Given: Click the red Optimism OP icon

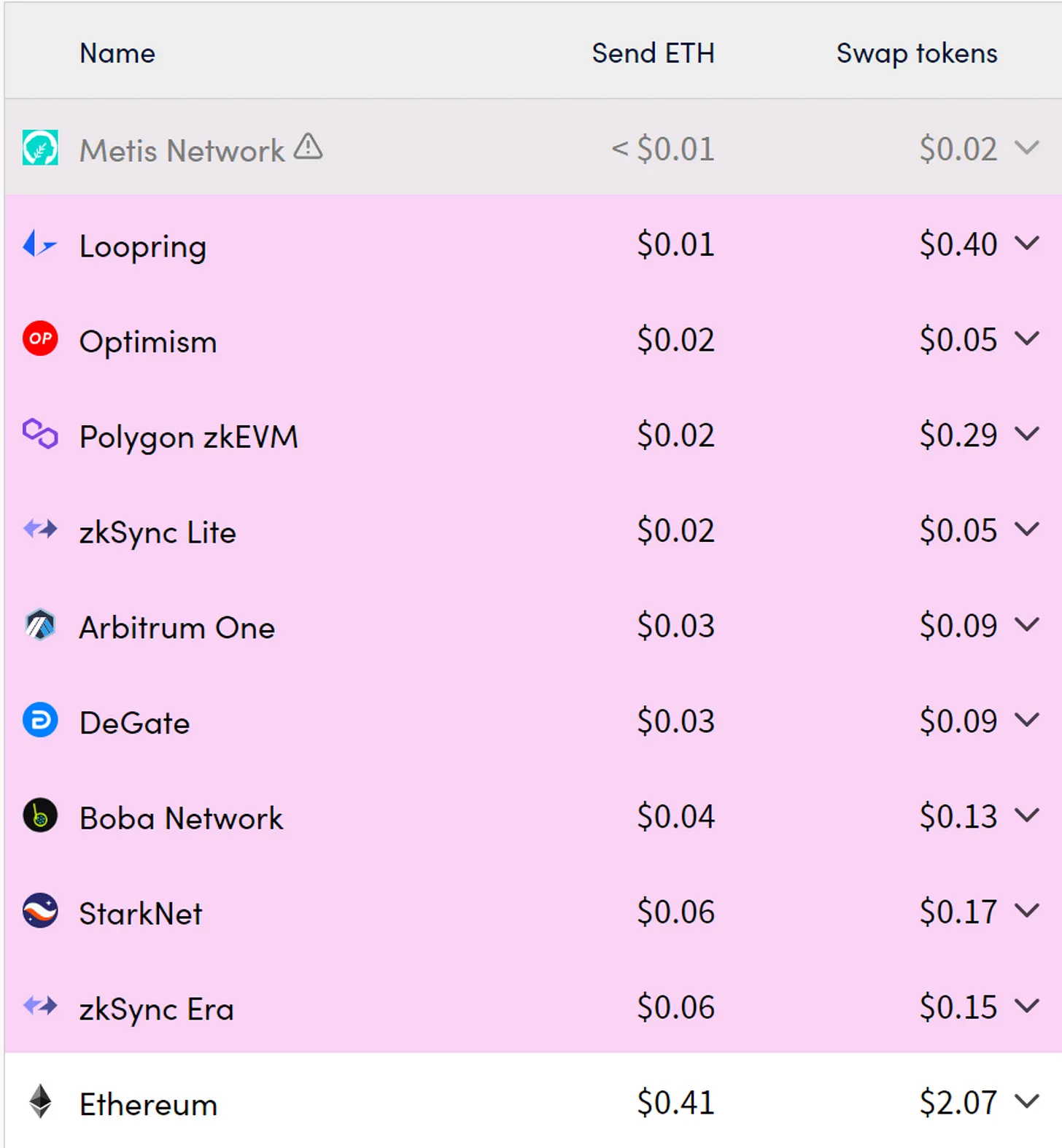Looking at the screenshot, I should point(40,339).
